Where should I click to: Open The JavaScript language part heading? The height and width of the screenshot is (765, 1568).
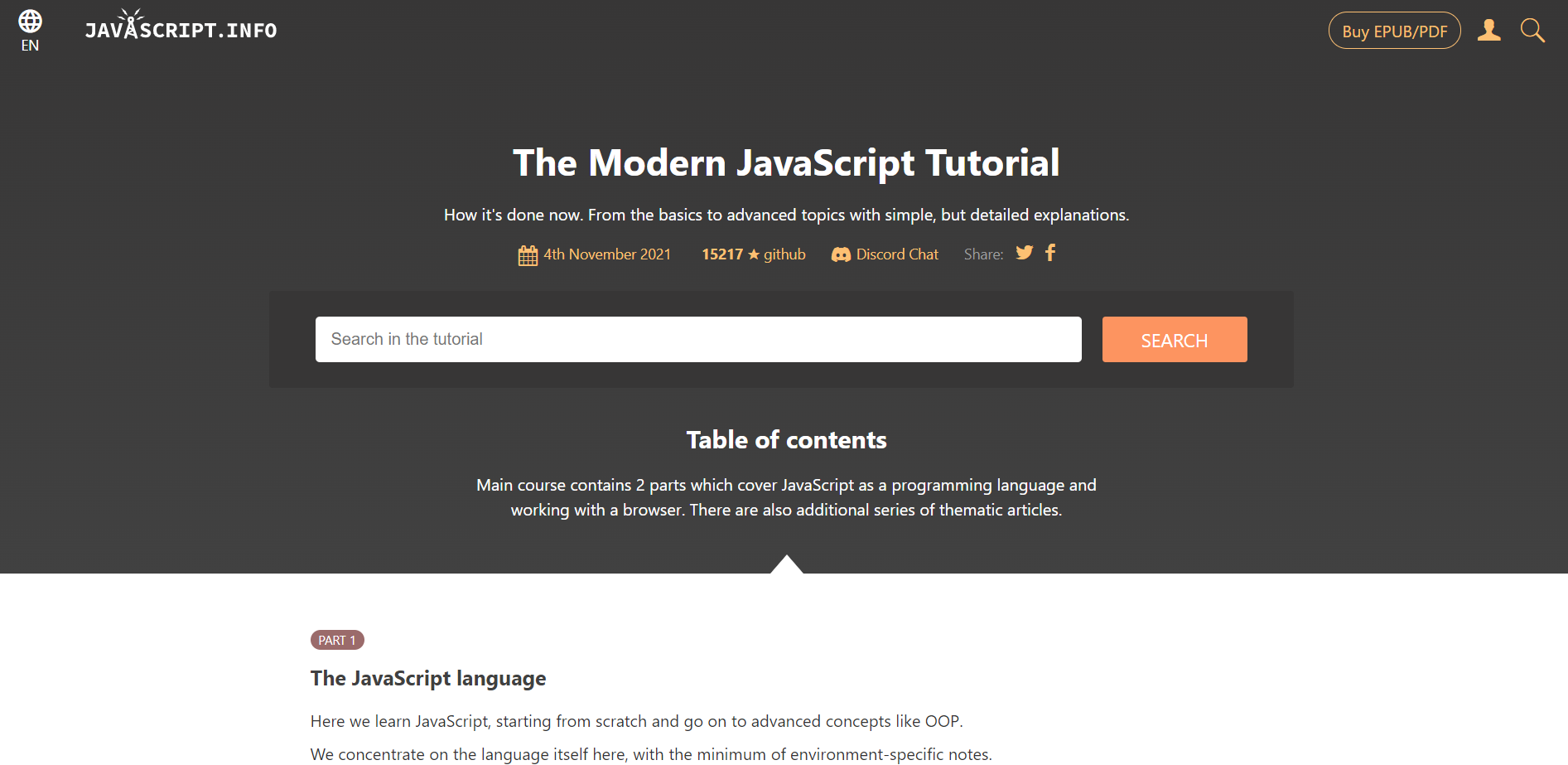point(428,679)
